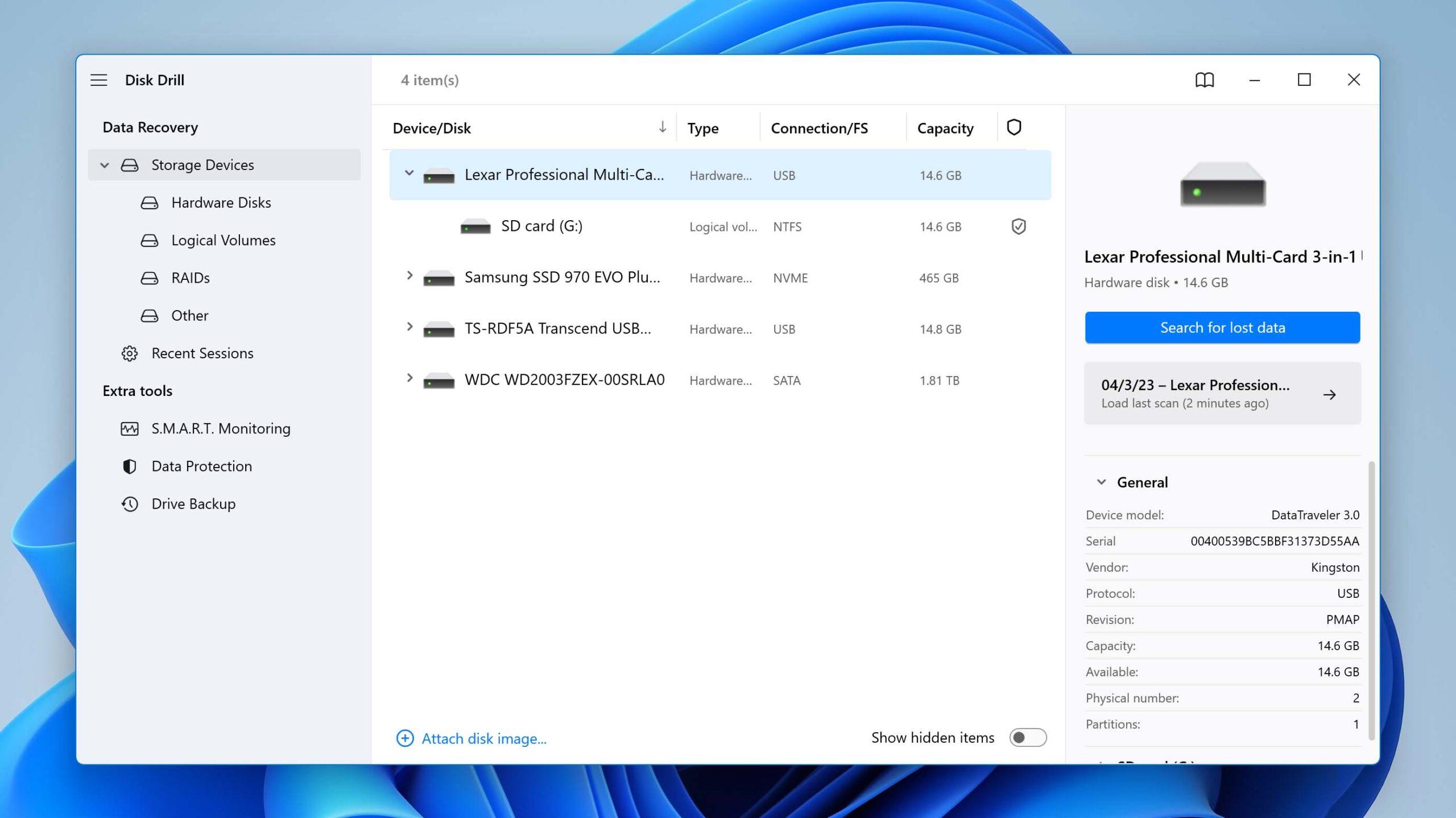Click the shield checkmark on SD card row
The image size is (1456, 818).
point(1019,226)
